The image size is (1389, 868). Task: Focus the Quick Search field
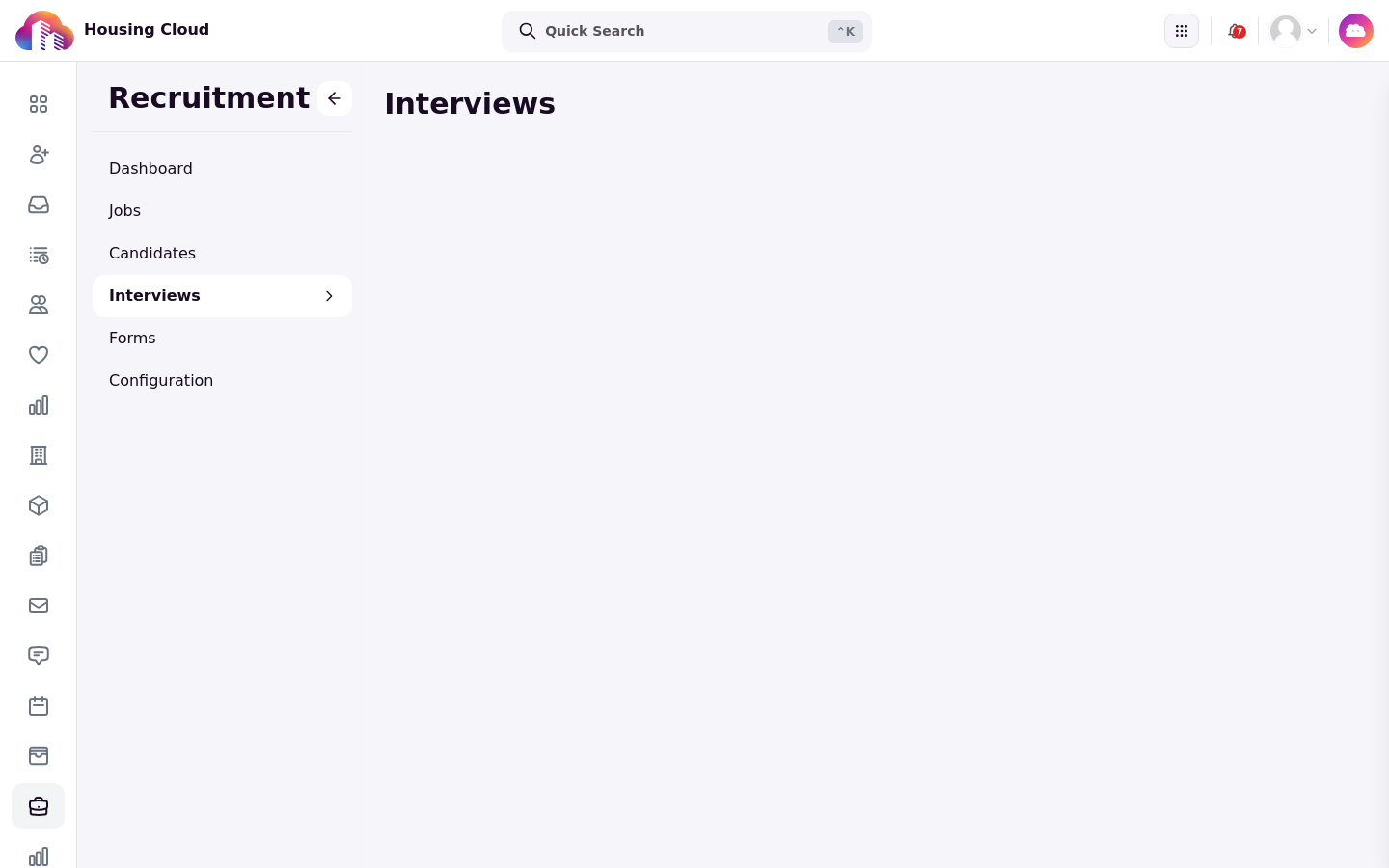pos(687,31)
